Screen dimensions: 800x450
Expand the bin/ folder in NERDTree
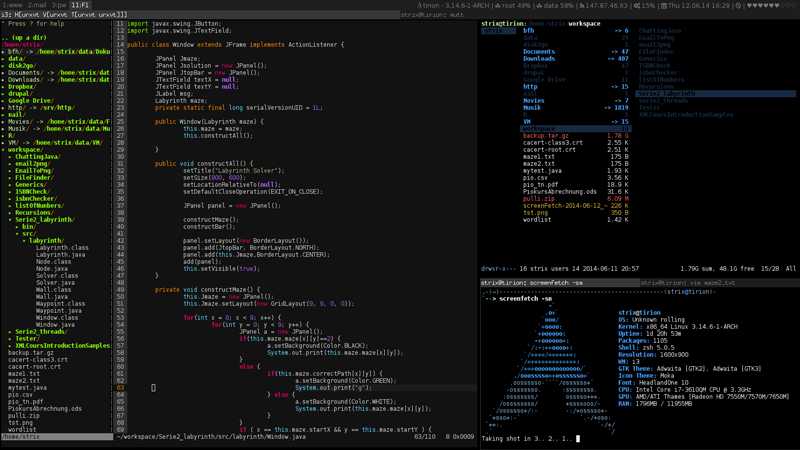click(27, 227)
